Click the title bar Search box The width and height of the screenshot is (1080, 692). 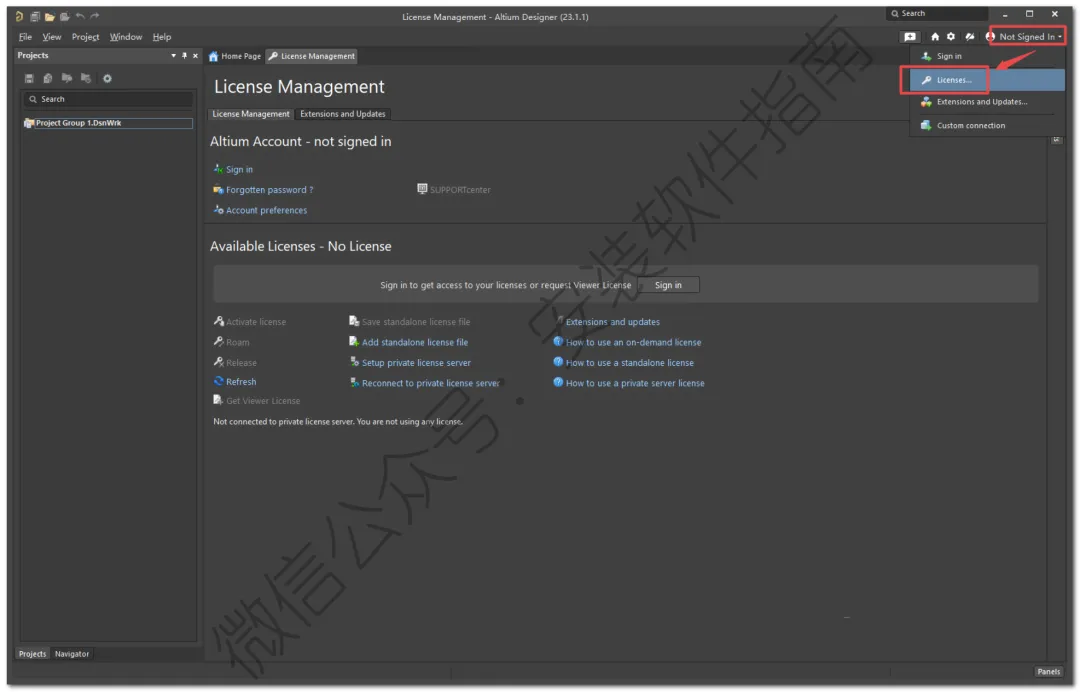937,14
